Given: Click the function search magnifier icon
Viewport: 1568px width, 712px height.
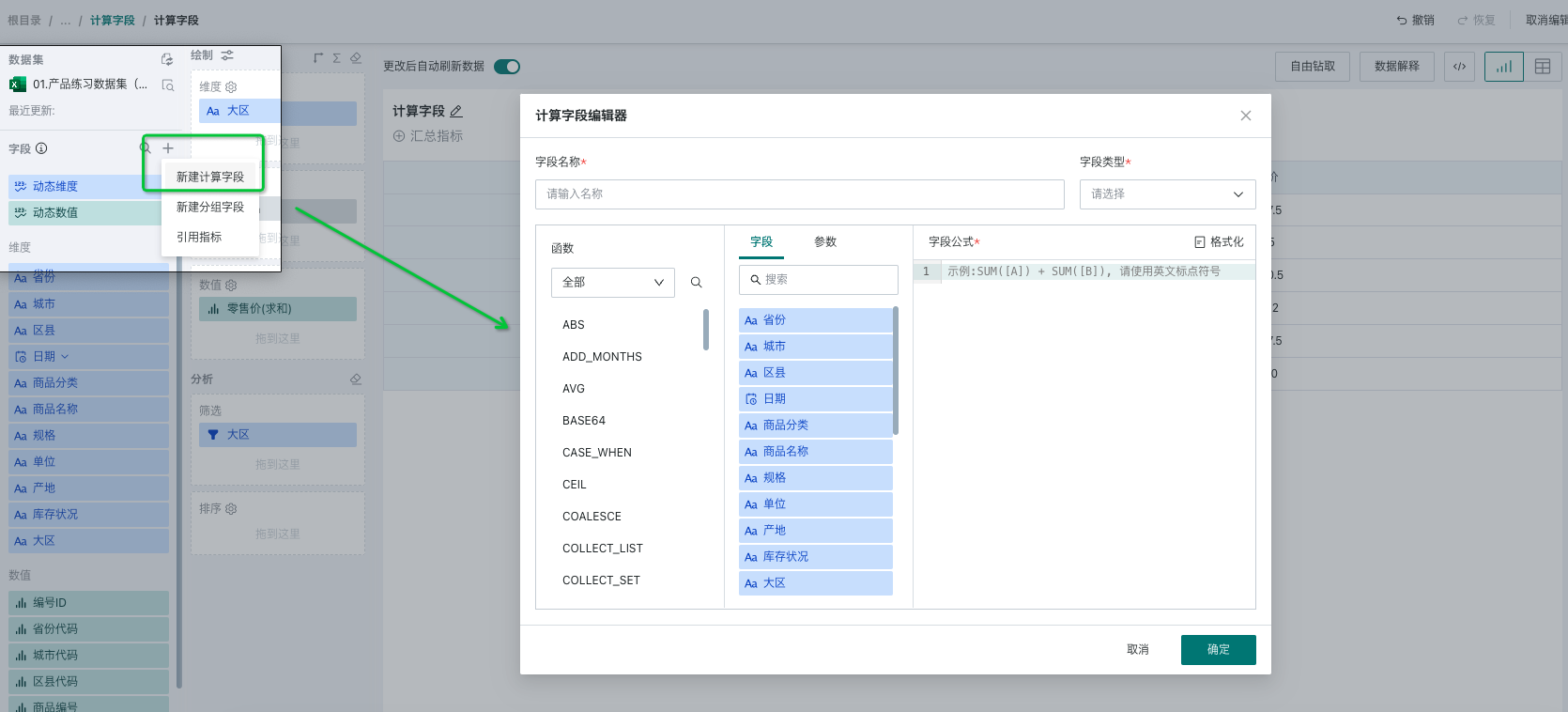Looking at the screenshot, I should tap(697, 282).
